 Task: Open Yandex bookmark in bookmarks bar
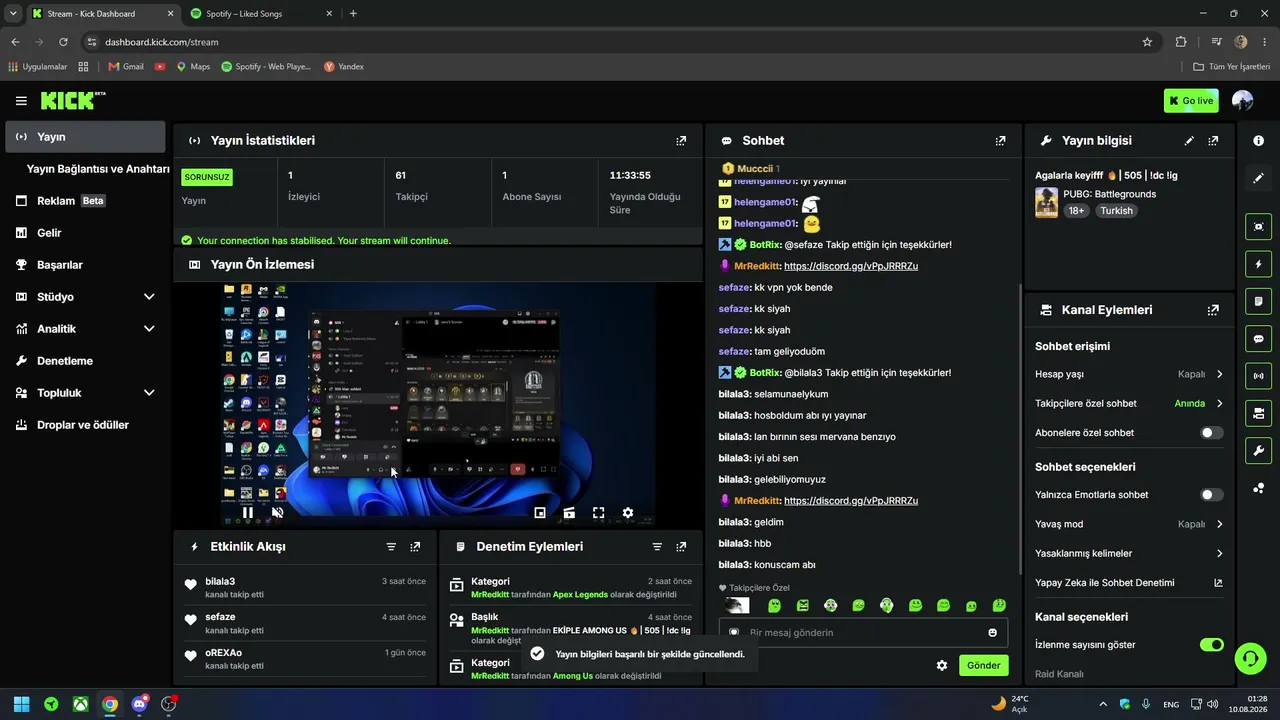(343, 67)
